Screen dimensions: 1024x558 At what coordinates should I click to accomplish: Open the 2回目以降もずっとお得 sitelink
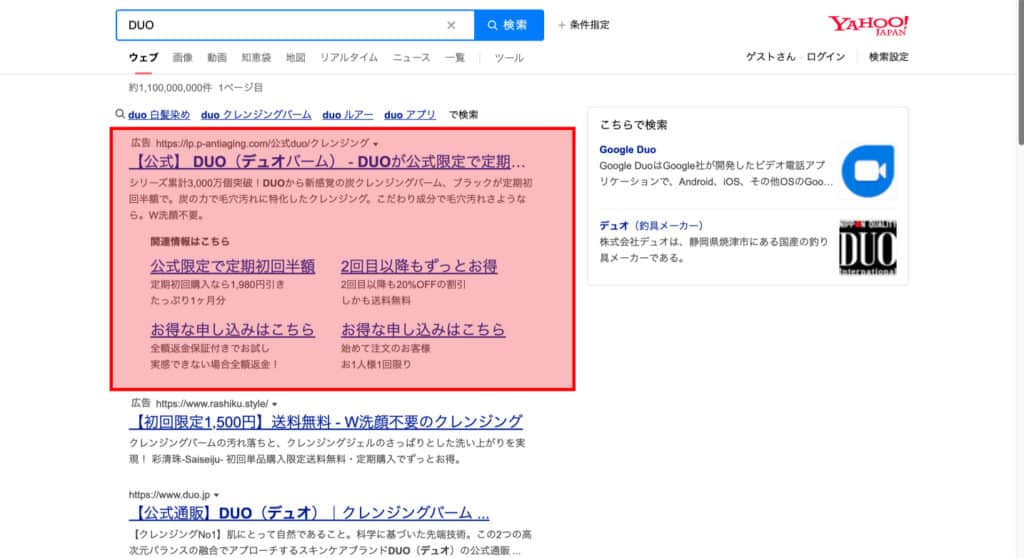click(419, 266)
